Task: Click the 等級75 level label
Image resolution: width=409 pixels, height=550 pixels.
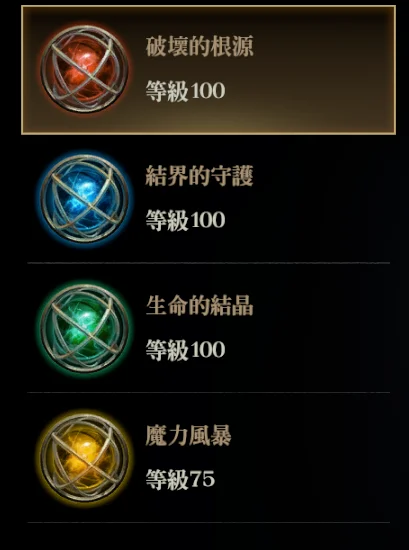Action: click(x=180, y=480)
